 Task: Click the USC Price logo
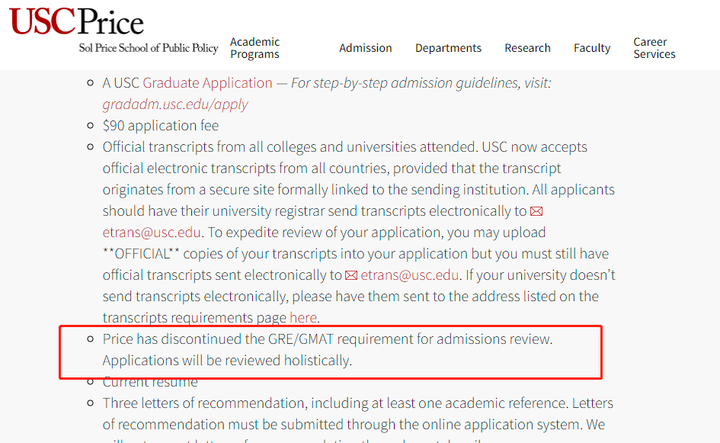coord(76,22)
